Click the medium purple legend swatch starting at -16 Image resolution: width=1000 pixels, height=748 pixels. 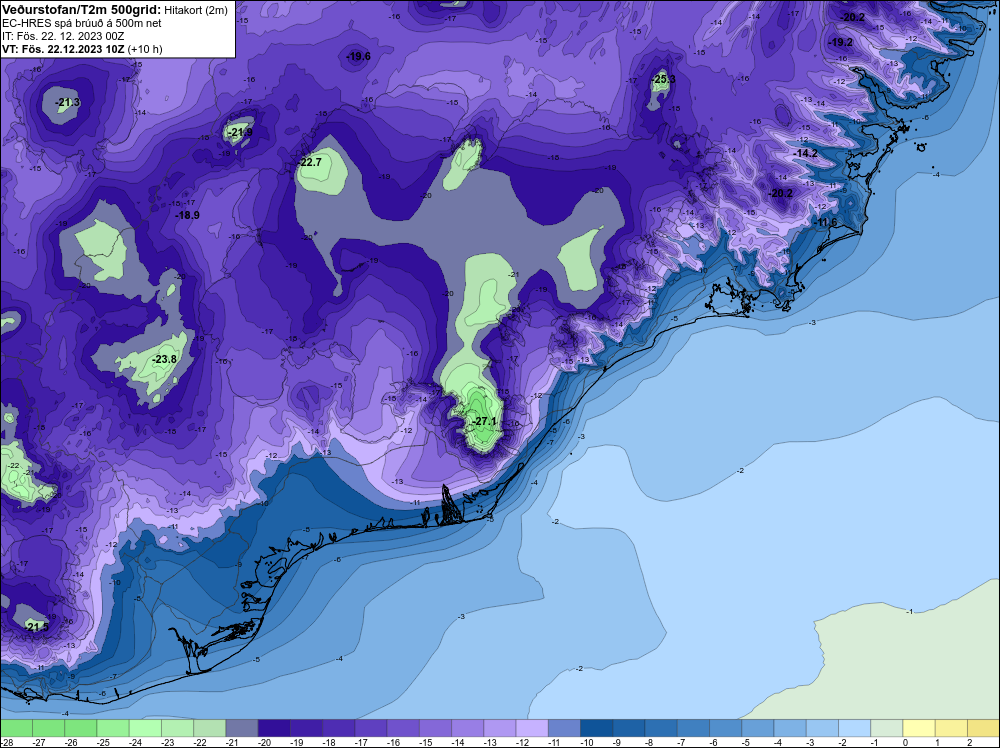(403, 728)
